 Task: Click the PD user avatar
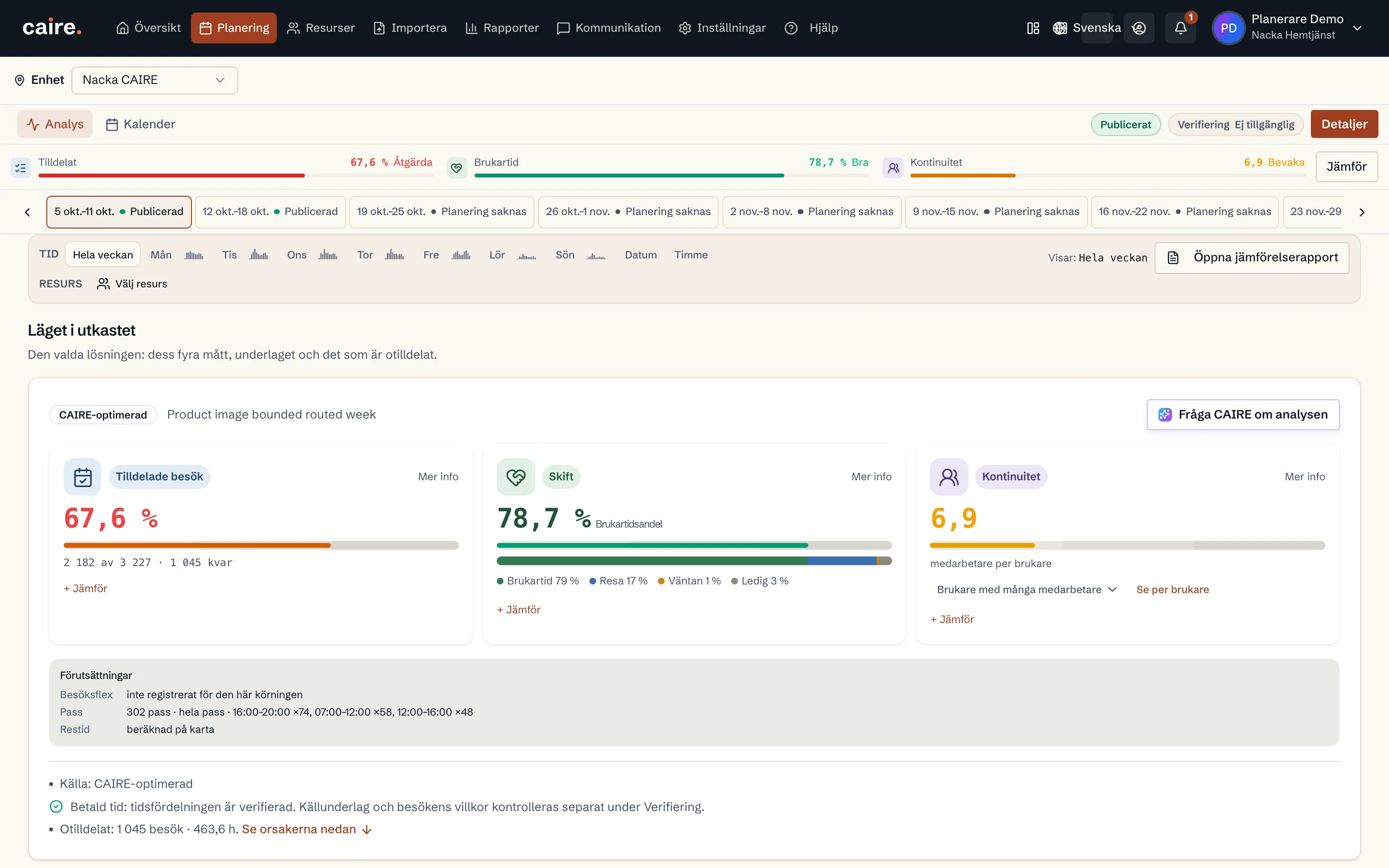pos(1228,28)
